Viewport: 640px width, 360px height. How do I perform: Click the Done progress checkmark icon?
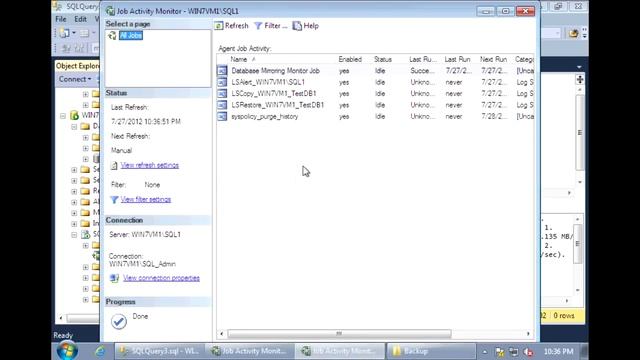pos(119,322)
